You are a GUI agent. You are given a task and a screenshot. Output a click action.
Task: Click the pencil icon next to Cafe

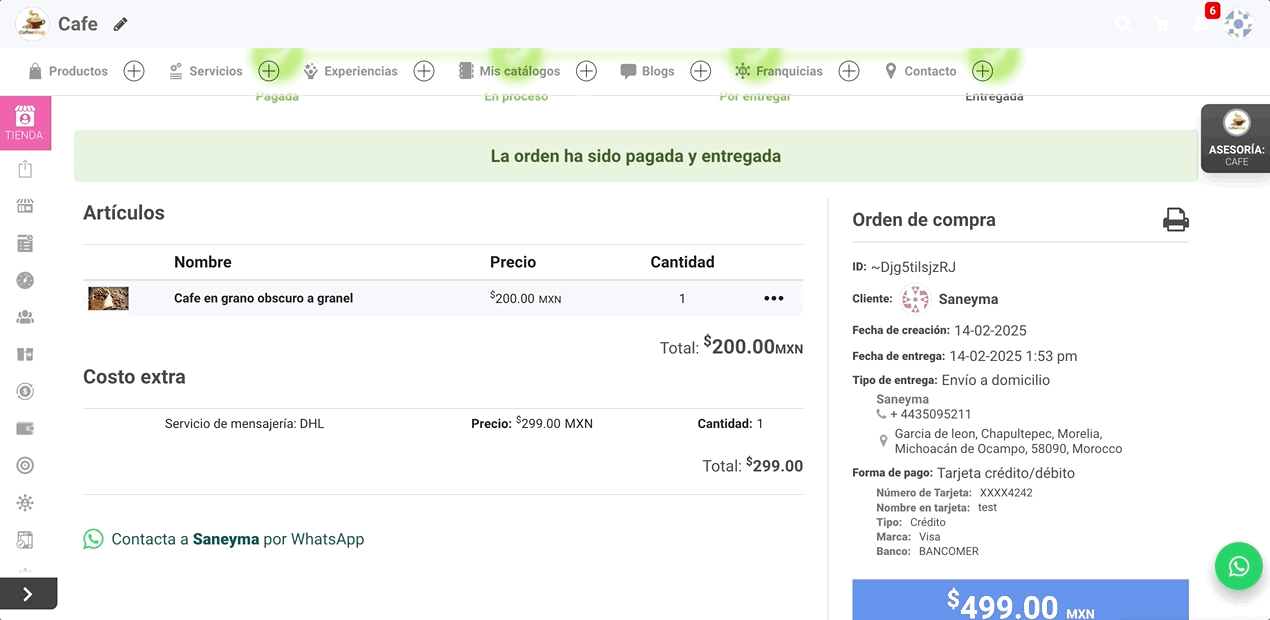[120, 23]
